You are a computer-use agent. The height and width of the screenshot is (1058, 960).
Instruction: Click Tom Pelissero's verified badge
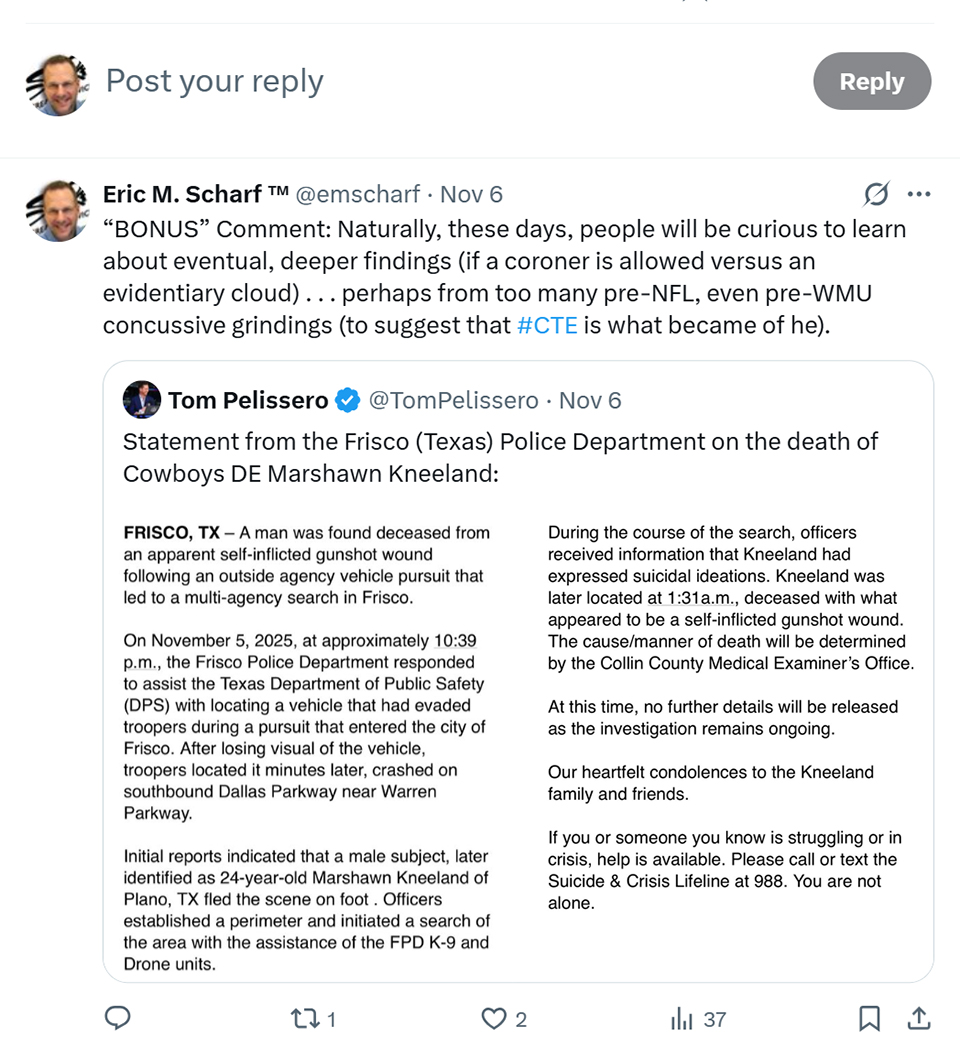[348, 401]
